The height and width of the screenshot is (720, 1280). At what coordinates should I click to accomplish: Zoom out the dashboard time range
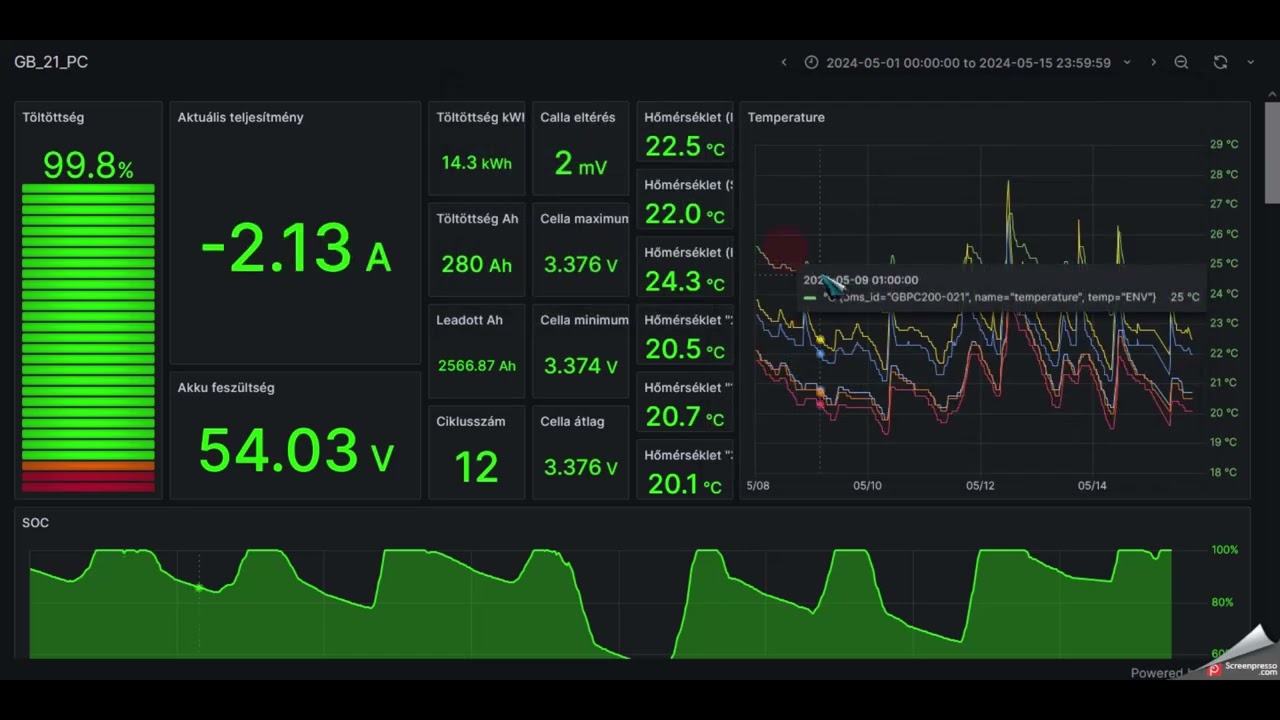[x=1181, y=62]
